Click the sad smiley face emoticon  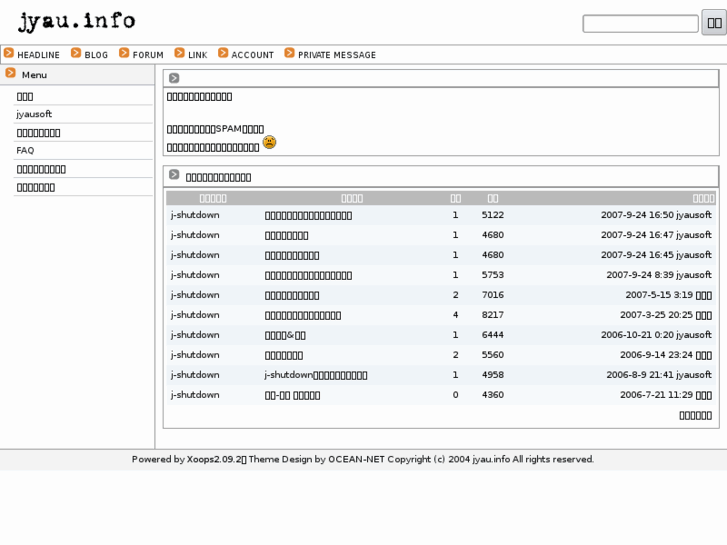(269, 142)
